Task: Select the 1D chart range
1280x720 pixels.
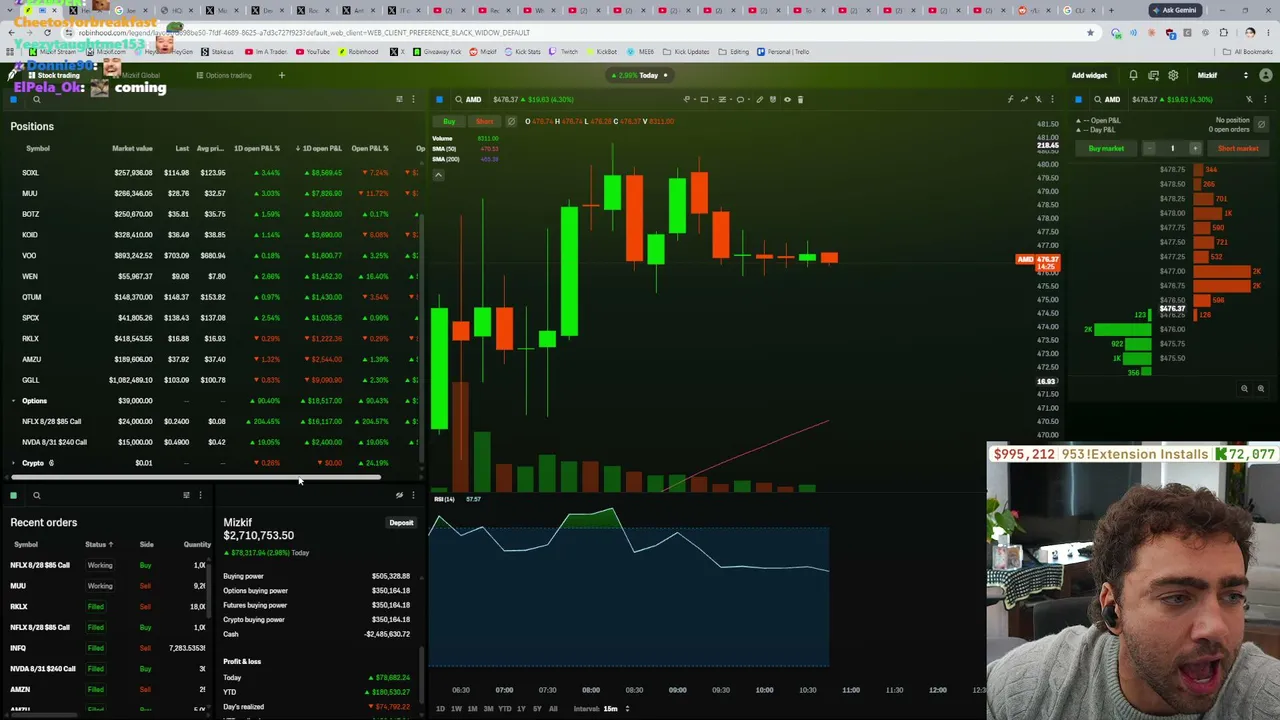Action: [440, 709]
